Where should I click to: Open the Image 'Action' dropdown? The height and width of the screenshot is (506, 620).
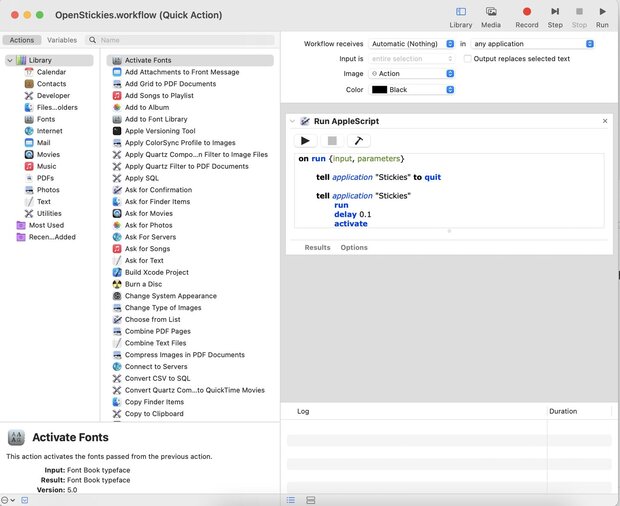[x=411, y=74]
